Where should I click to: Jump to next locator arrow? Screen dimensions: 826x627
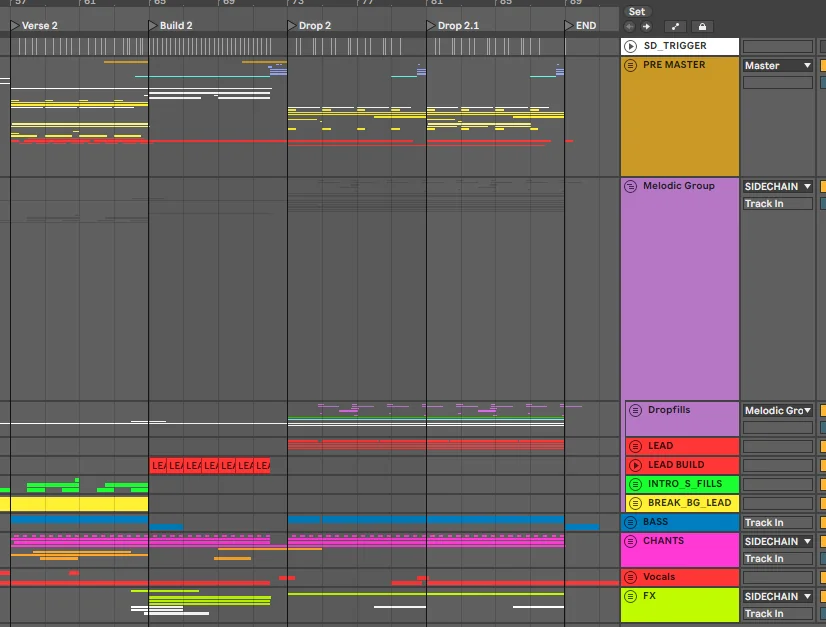[x=646, y=26]
